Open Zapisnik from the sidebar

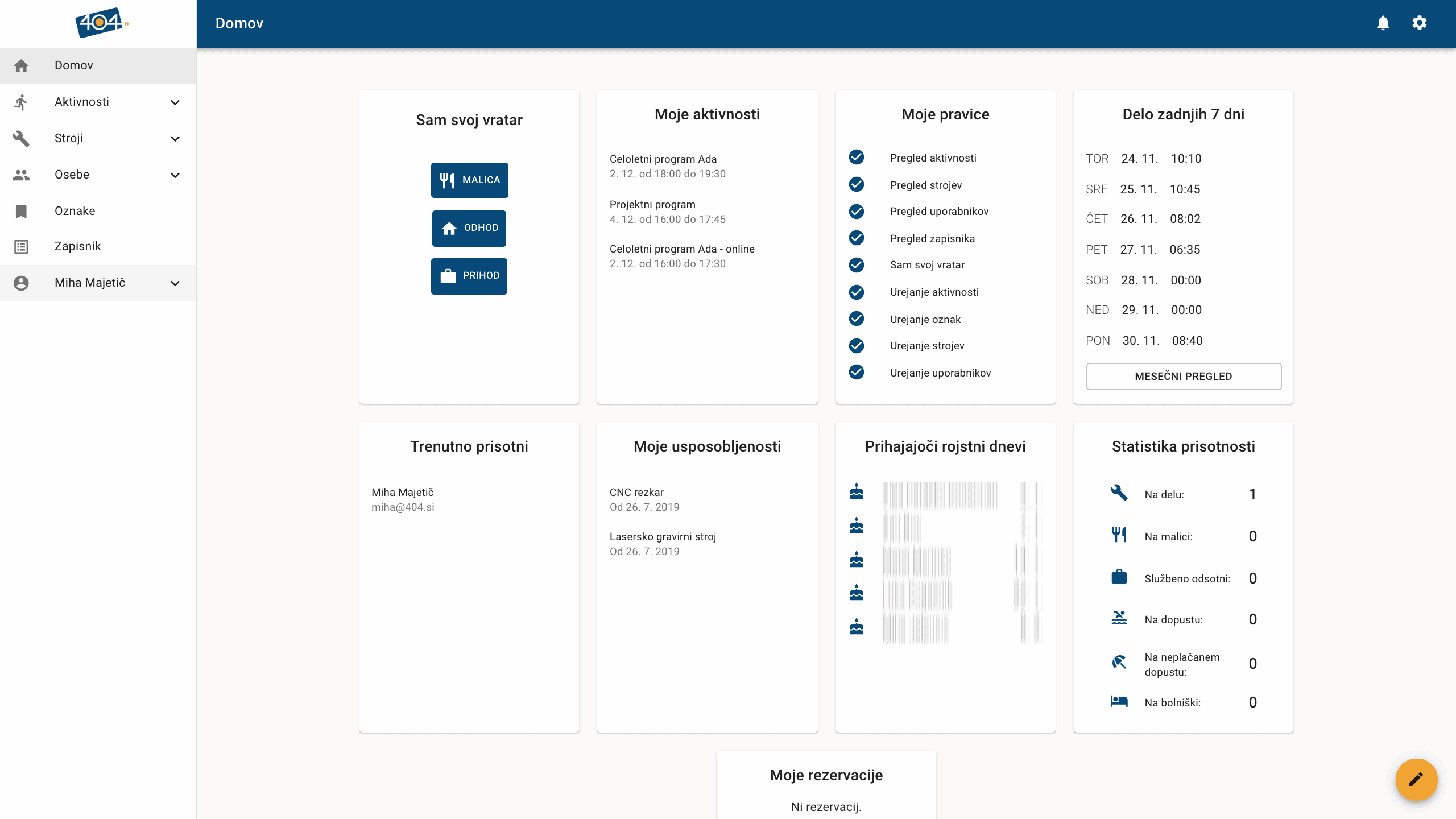77,246
